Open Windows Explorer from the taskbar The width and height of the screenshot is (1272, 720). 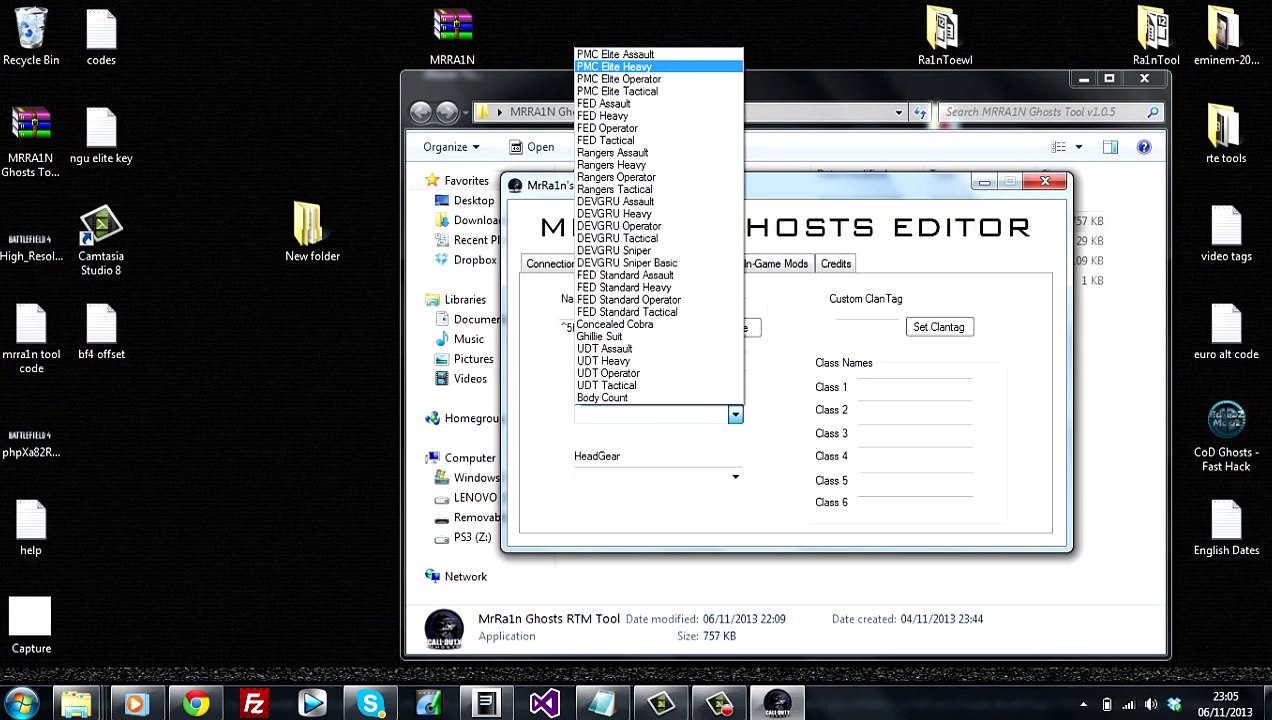[78, 704]
